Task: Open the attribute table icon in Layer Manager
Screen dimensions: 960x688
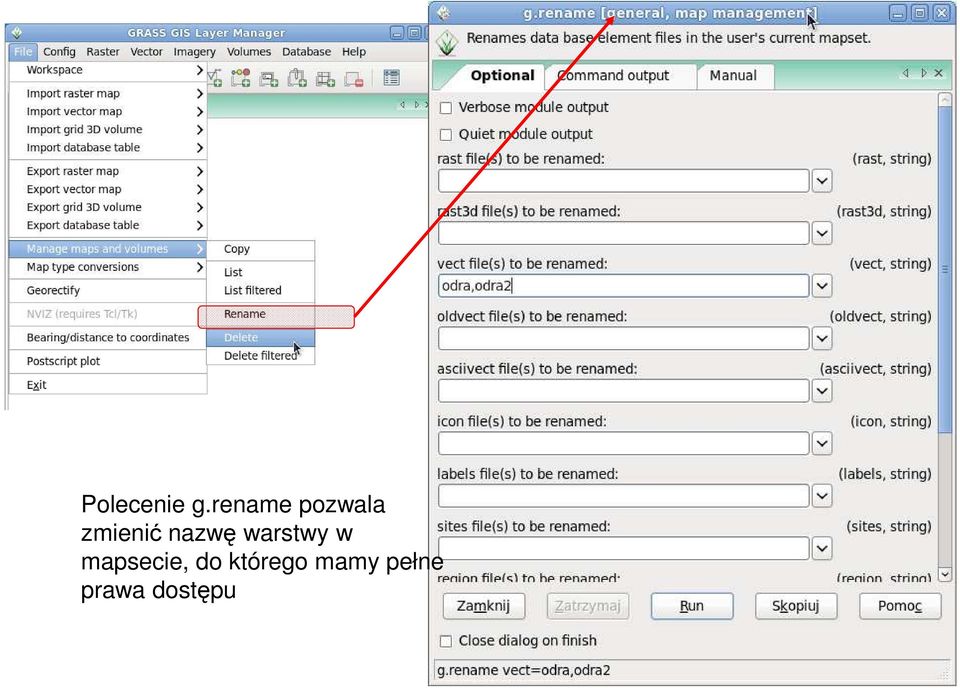Action: [x=391, y=78]
